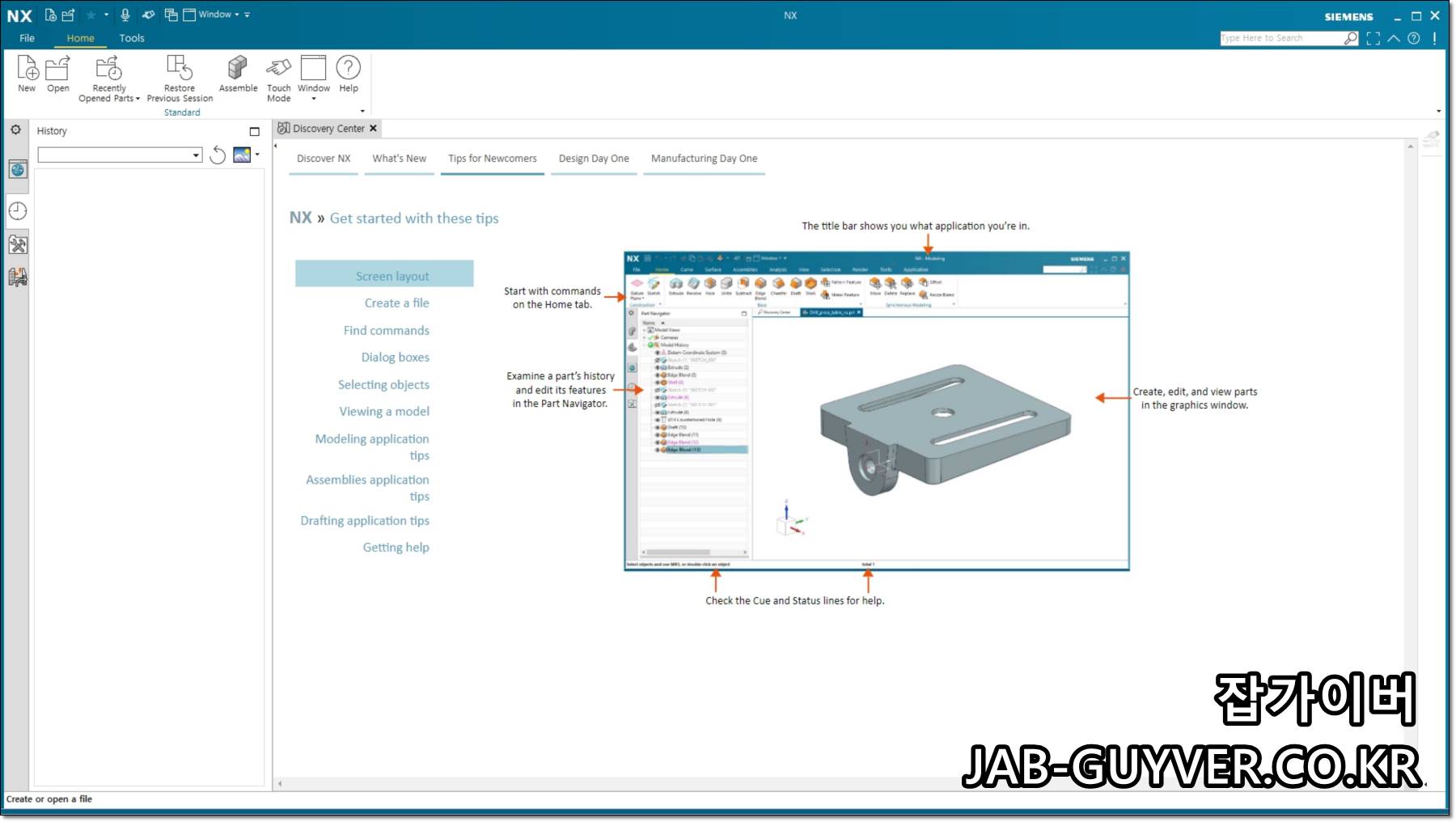Open Standard group options arrow
This screenshot has width=1456, height=822.
coord(362,111)
